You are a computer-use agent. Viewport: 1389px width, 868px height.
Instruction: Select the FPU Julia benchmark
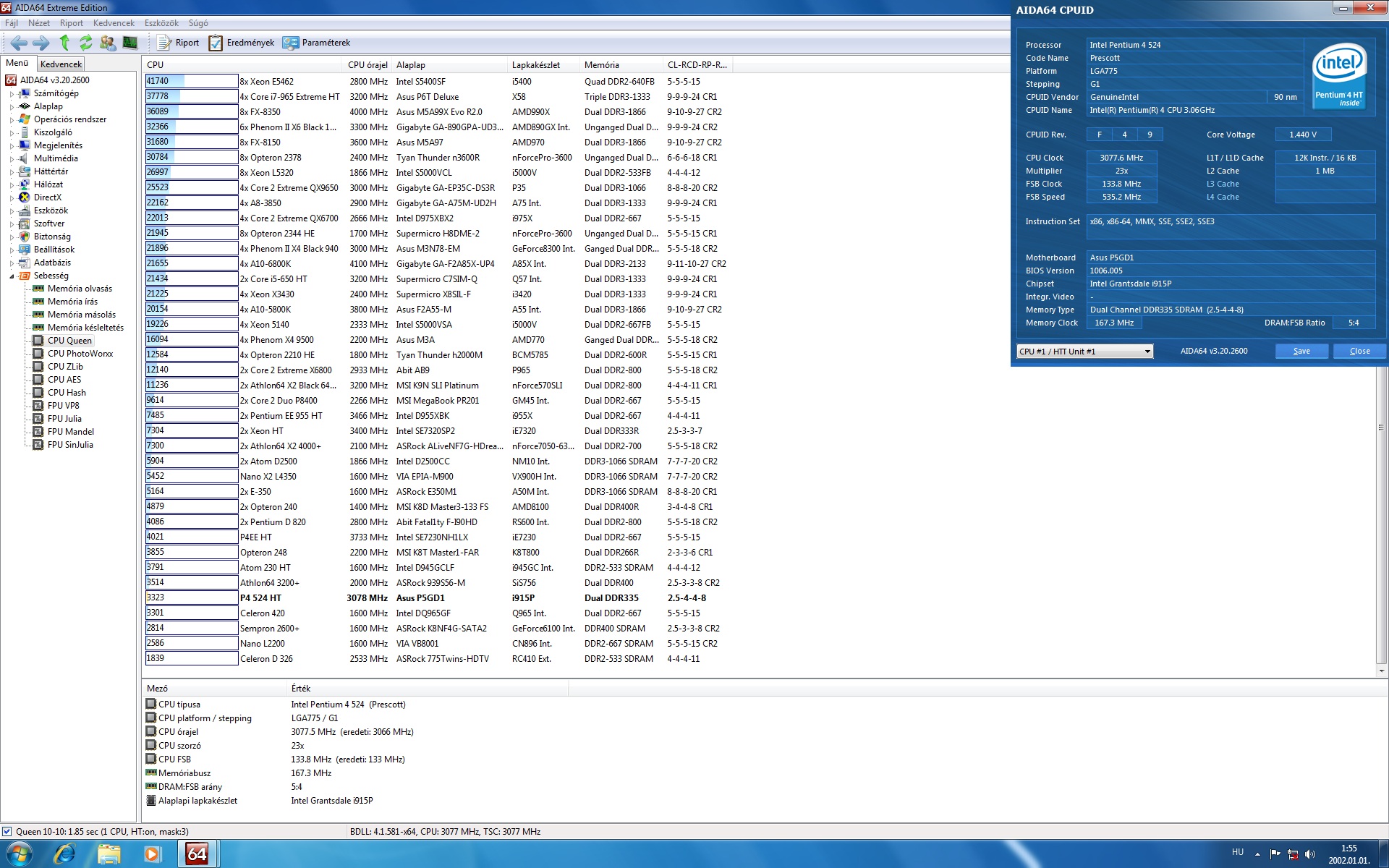tap(64, 419)
